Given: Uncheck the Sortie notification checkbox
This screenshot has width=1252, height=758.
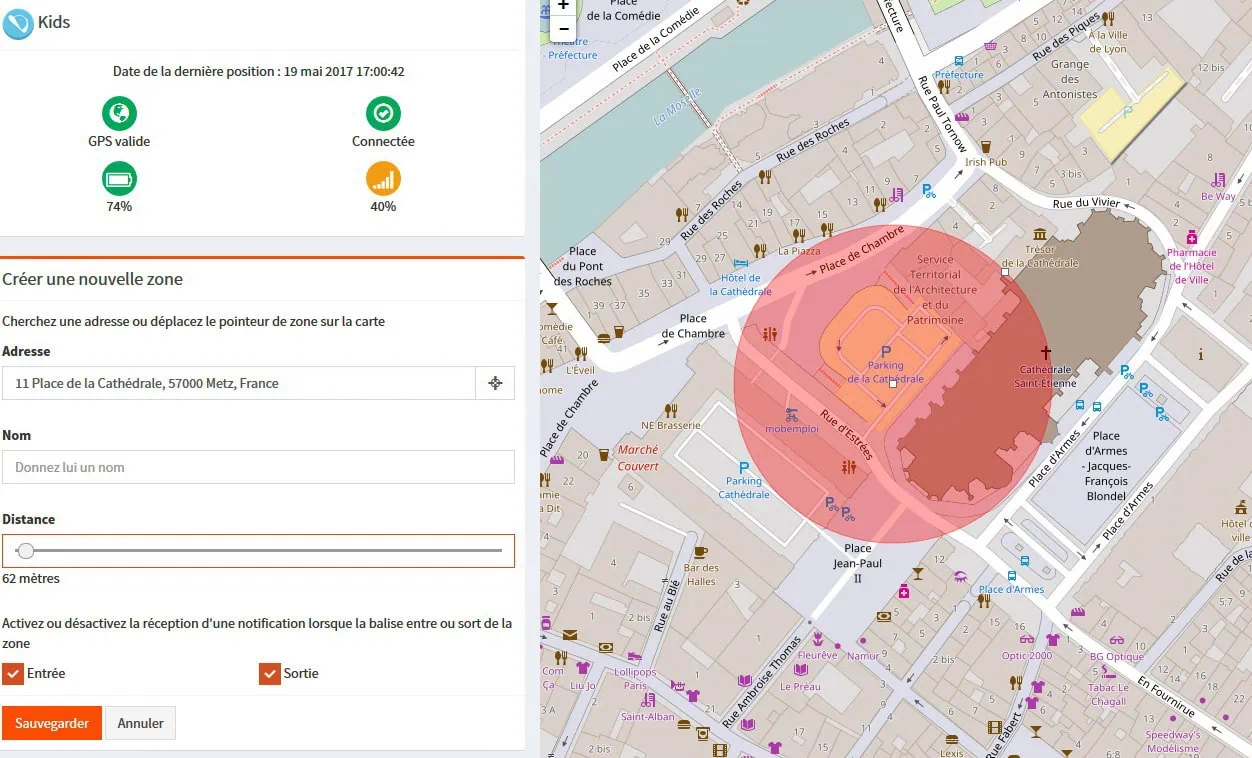Looking at the screenshot, I should point(269,674).
